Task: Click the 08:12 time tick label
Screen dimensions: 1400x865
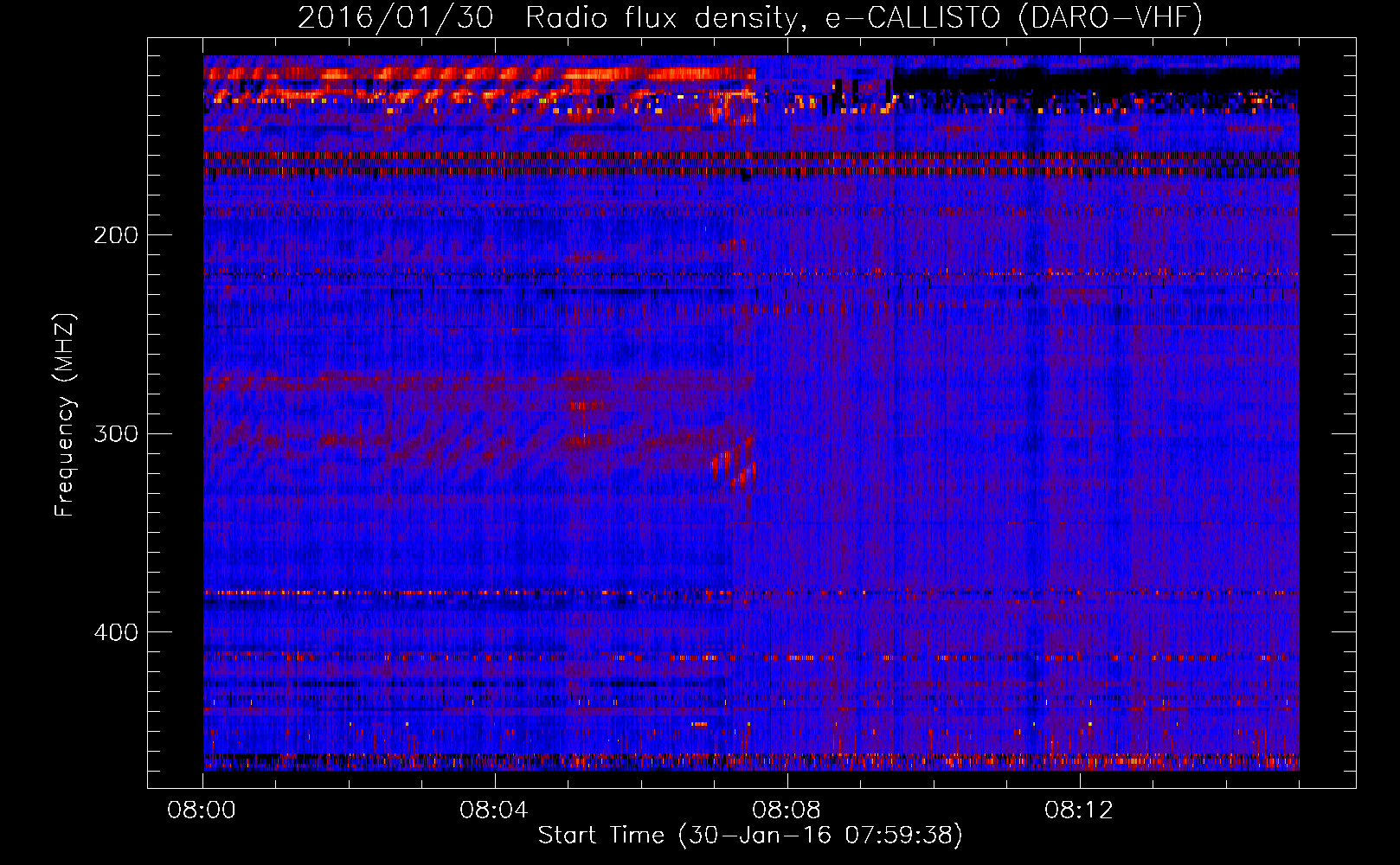Action: (1079, 811)
